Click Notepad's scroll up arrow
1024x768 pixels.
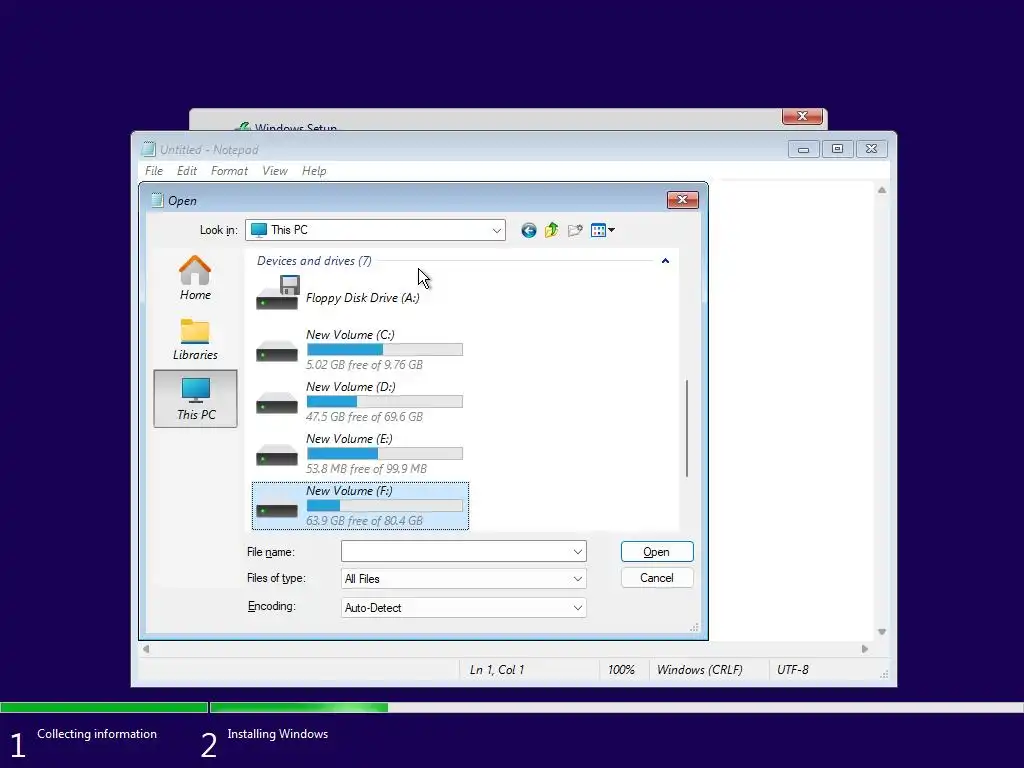click(x=882, y=190)
